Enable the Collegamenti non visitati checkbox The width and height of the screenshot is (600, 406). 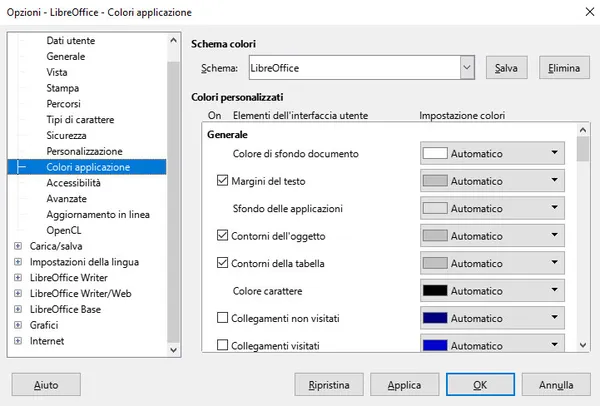[222, 318]
